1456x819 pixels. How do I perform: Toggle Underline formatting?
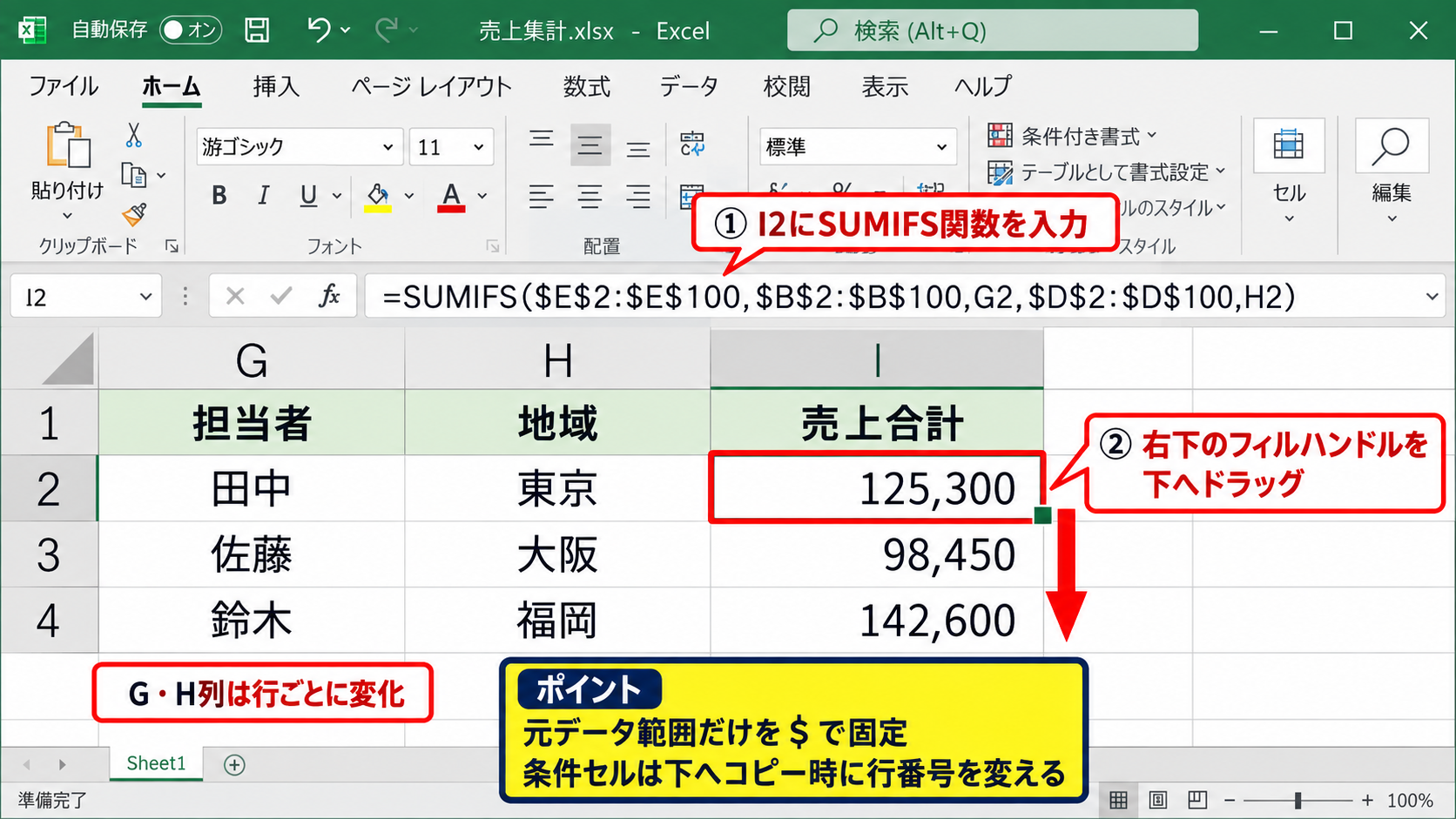pos(308,196)
